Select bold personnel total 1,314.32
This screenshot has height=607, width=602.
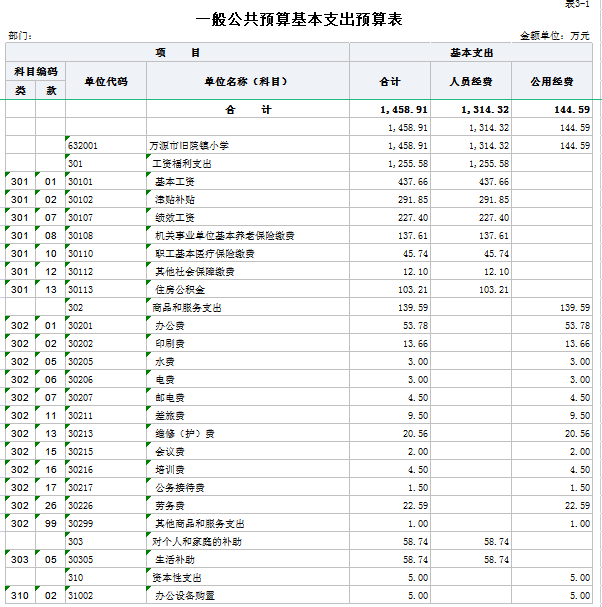pyautogui.click(x=471, y=110)
